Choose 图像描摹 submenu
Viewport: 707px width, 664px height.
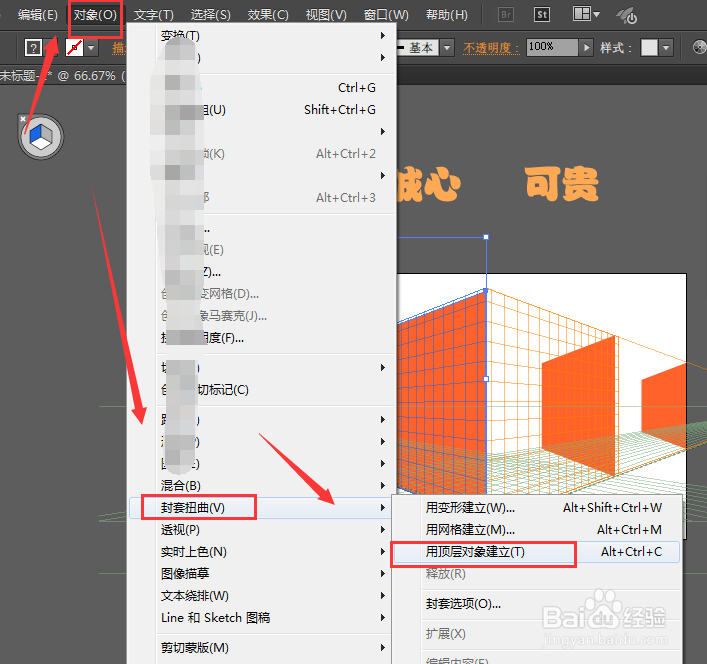click(x=262, y=573)
